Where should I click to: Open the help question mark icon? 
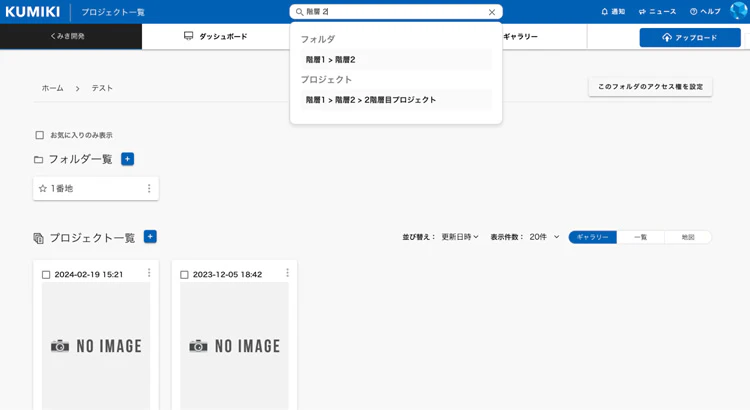[694, 11]
